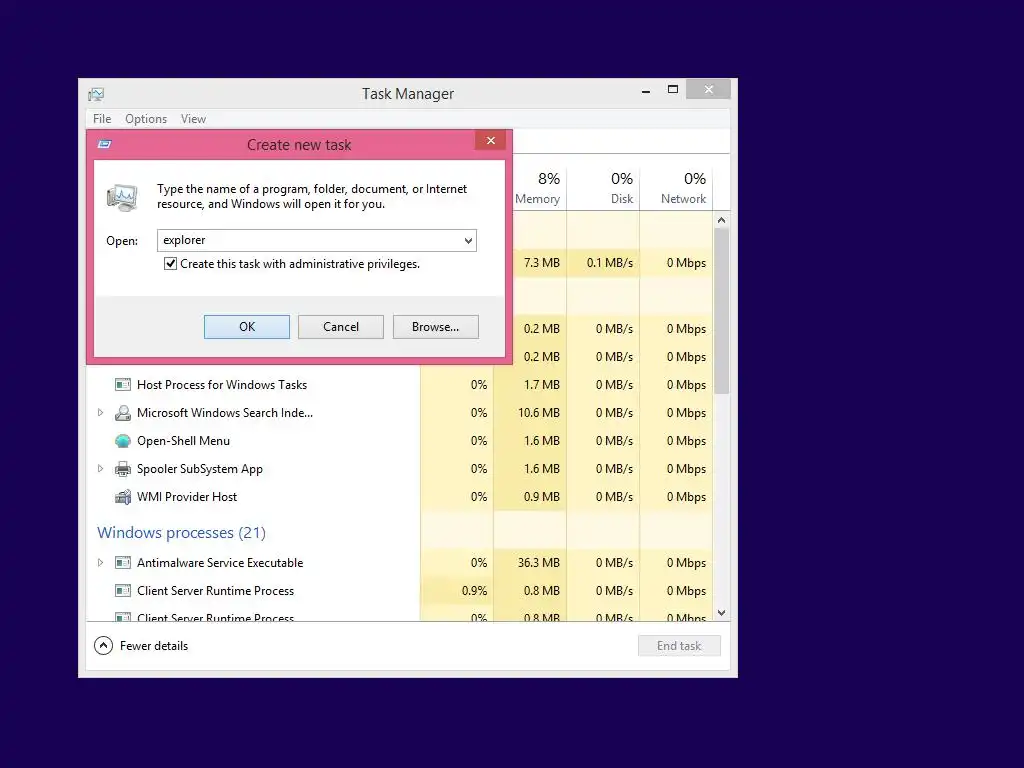Click the Task Manager title bar icon
Screen dimensions: 1024x768
click(96, 94)
